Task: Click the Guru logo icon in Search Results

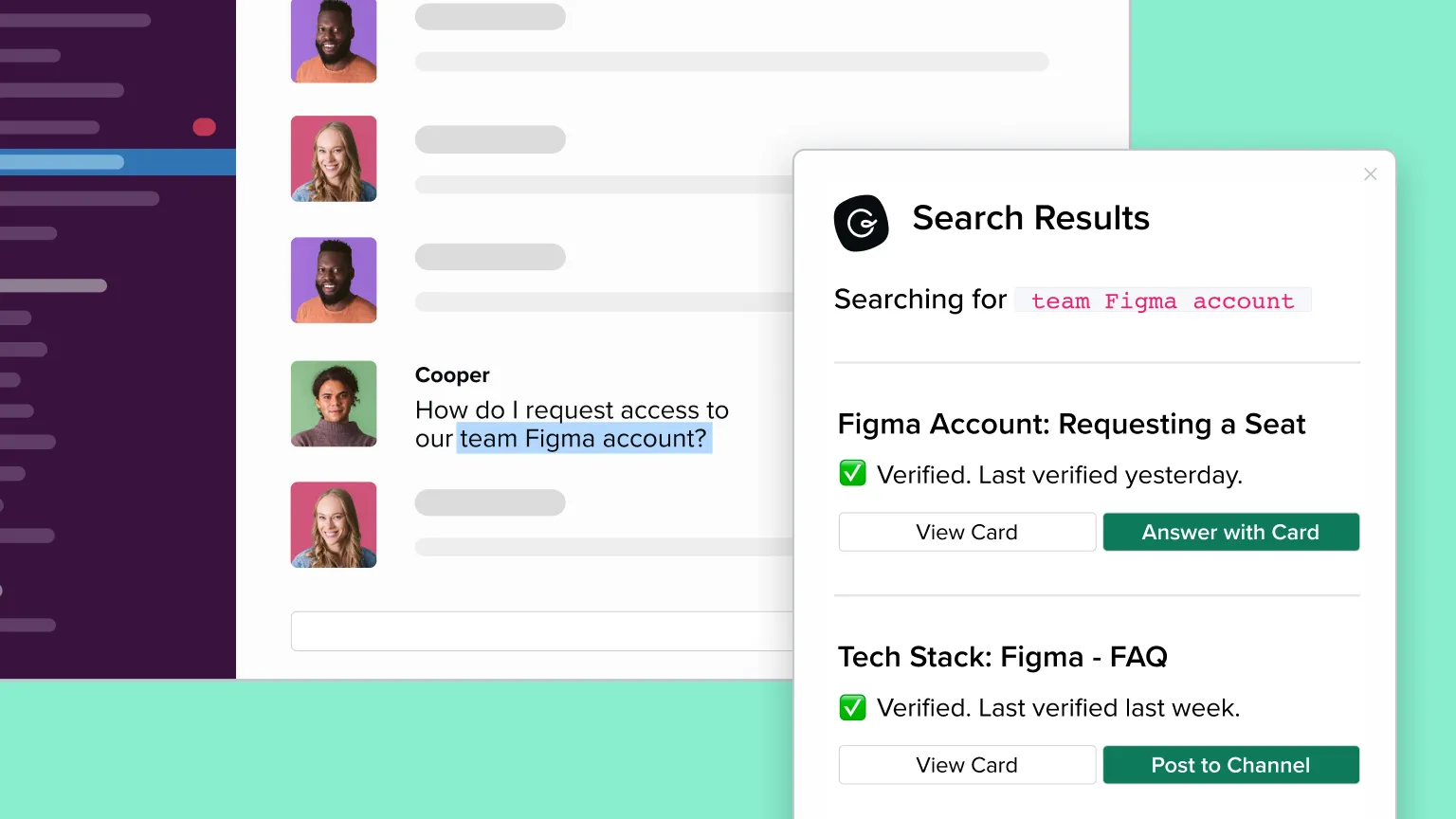Action: (x=861, y=224)
